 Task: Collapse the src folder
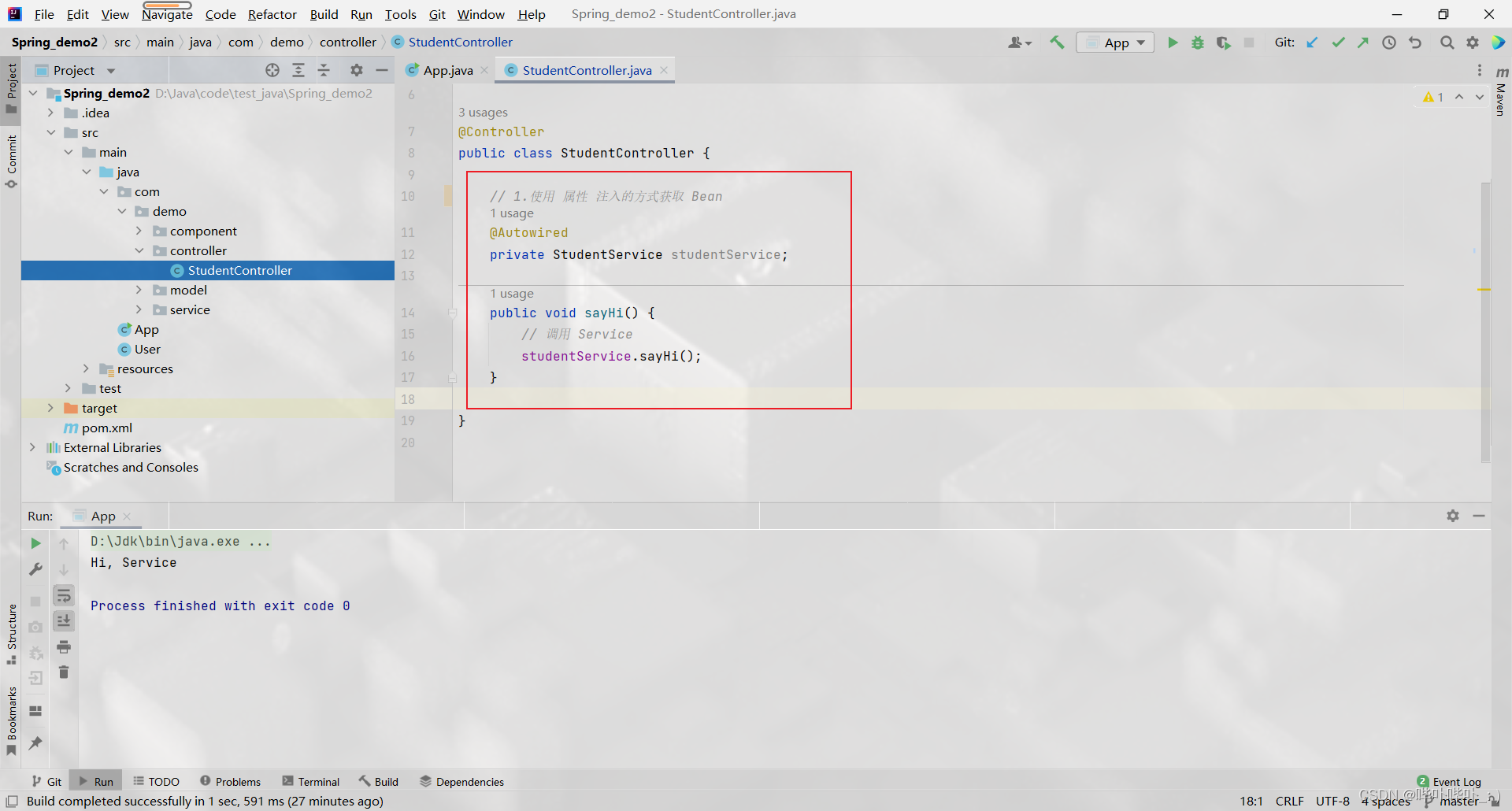[x=50, y=132]
